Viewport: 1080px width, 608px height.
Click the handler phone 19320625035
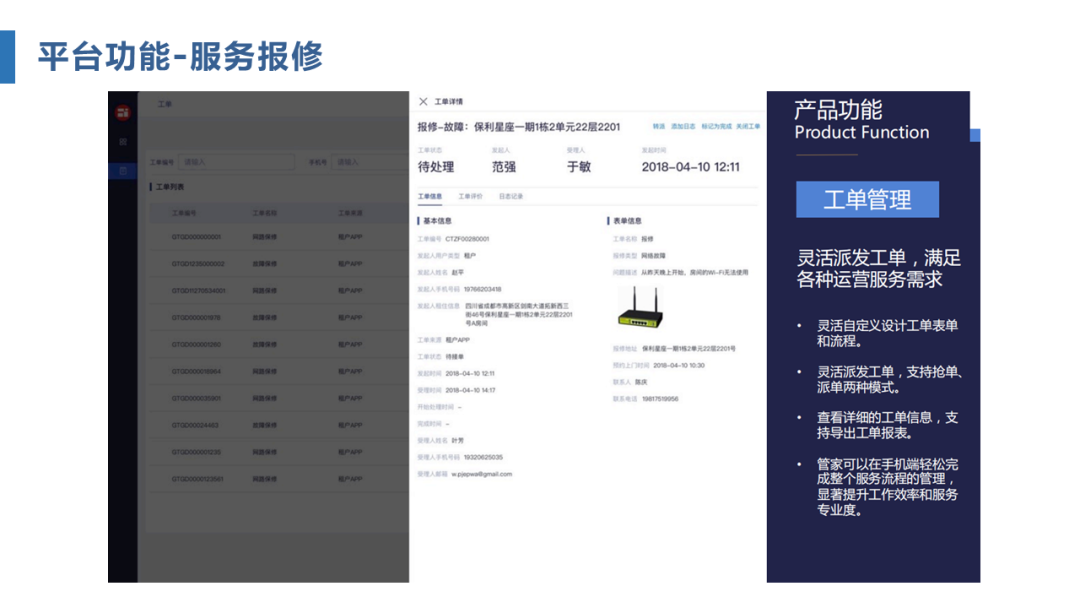click(x=483, y=457)
